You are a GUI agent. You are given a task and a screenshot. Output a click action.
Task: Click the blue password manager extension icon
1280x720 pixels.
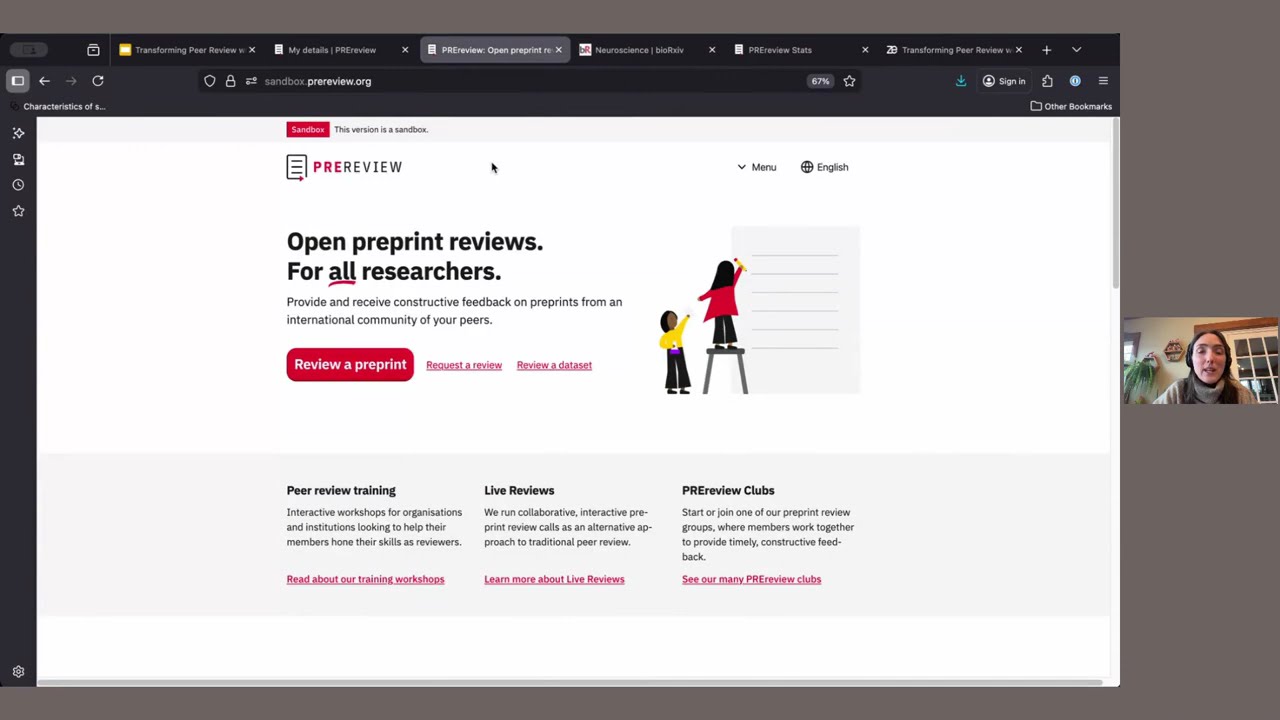(1075, 81)
